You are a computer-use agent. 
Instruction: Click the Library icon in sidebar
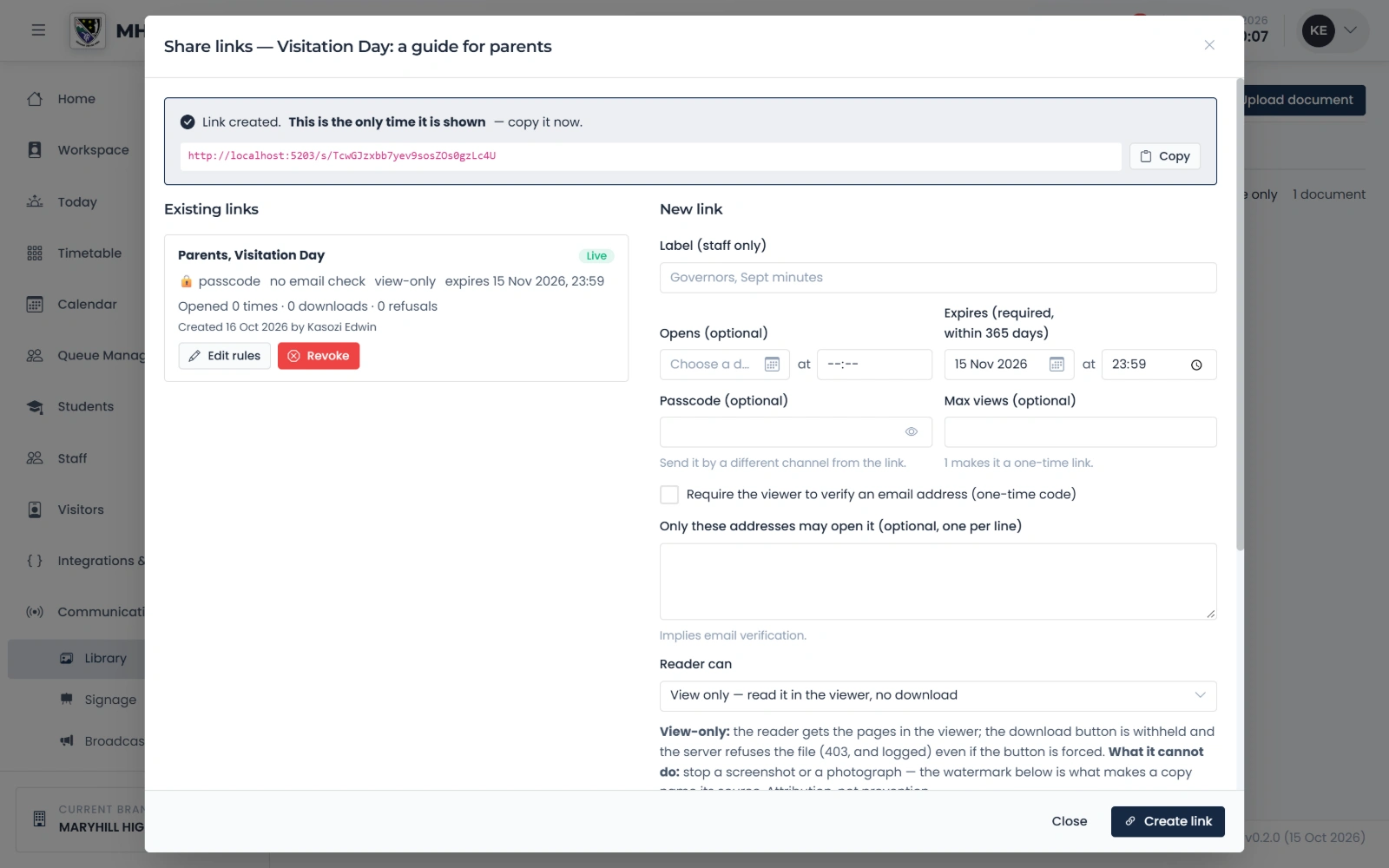coord(67,659)
